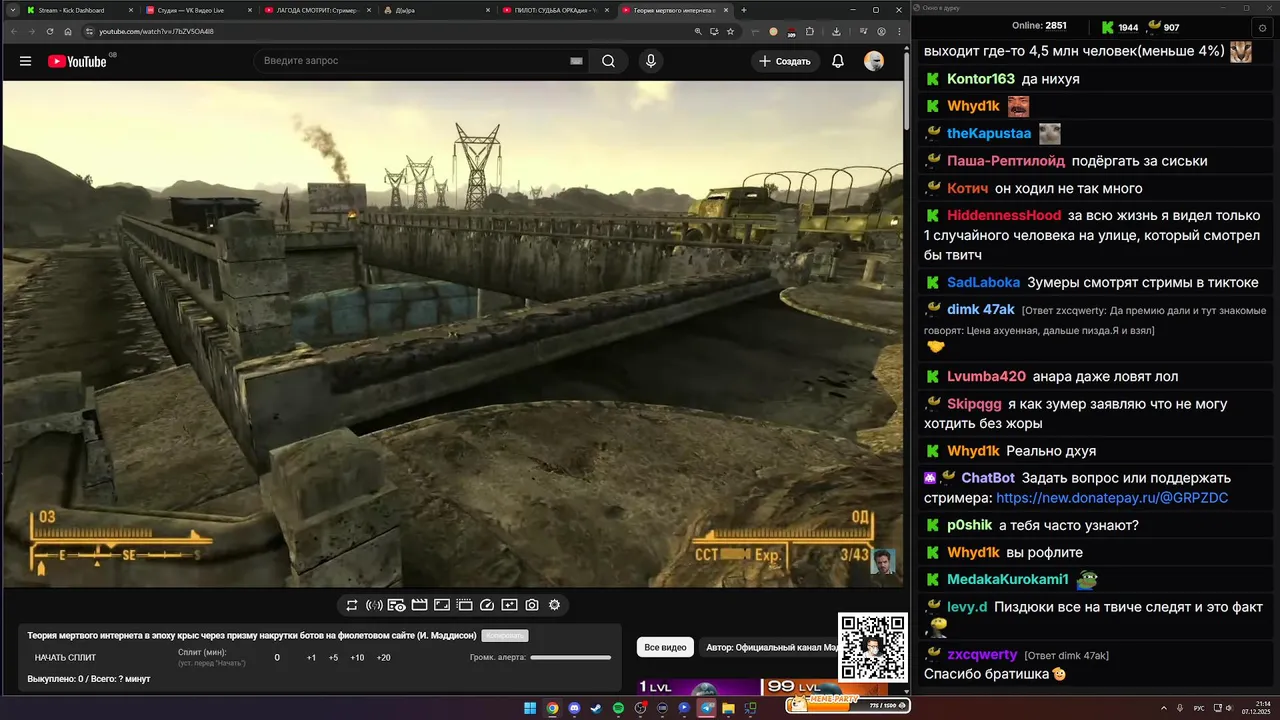Open the YouTube hamburger guide menu
The width and height of the screenshot is (1280, 720).
[25, 61]
